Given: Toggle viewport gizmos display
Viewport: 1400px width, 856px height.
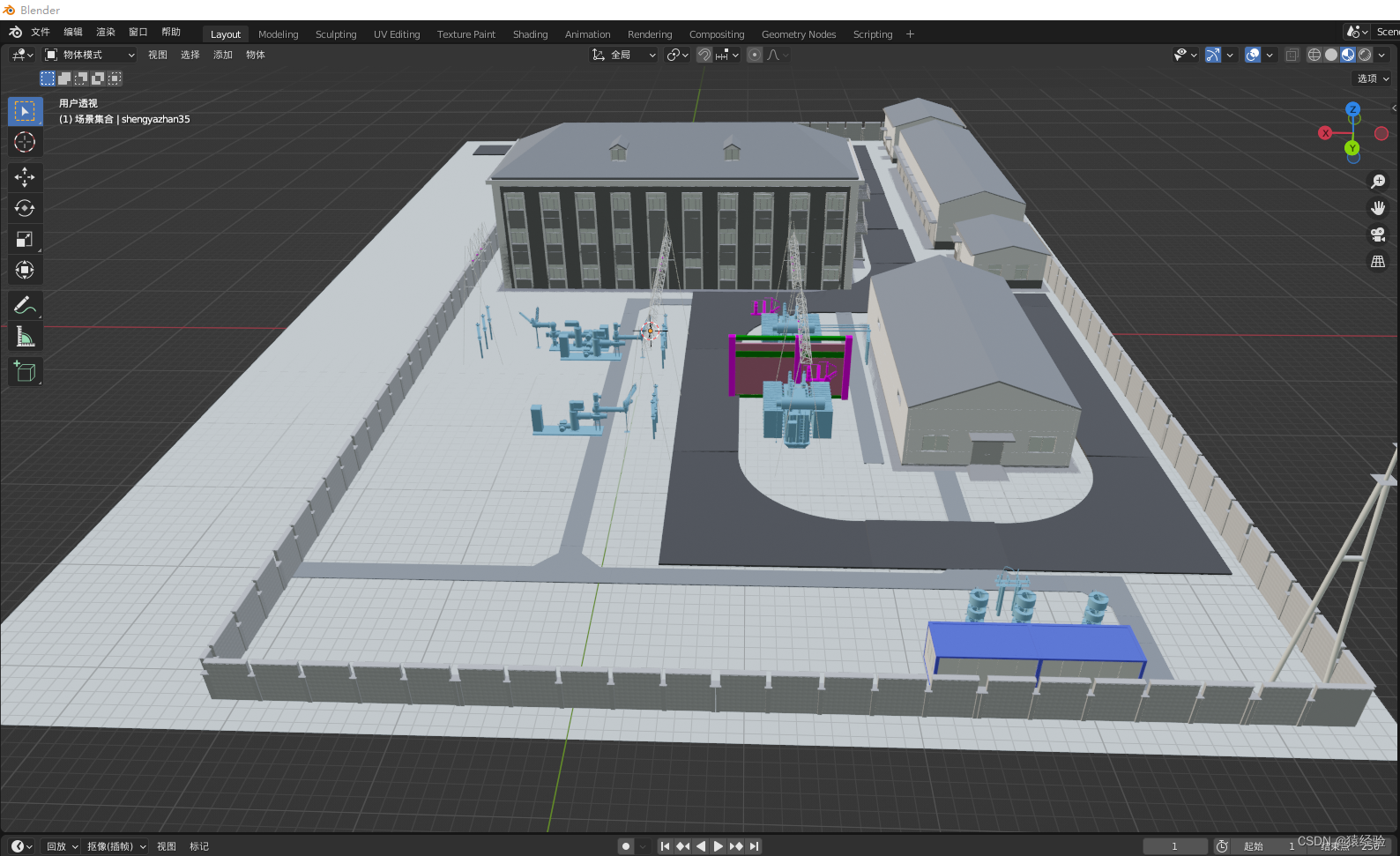Looking at the screenshot, I should coord(1213,55).
